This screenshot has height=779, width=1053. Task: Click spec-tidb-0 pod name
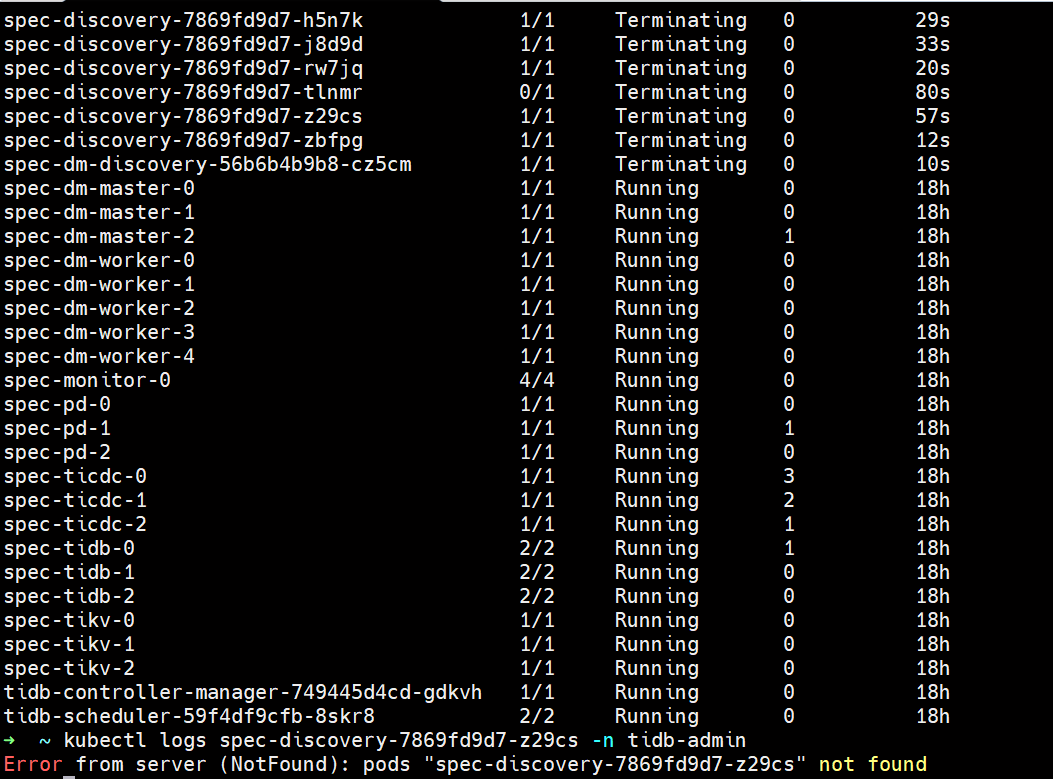pyautogui.click(x=69, y=549)
